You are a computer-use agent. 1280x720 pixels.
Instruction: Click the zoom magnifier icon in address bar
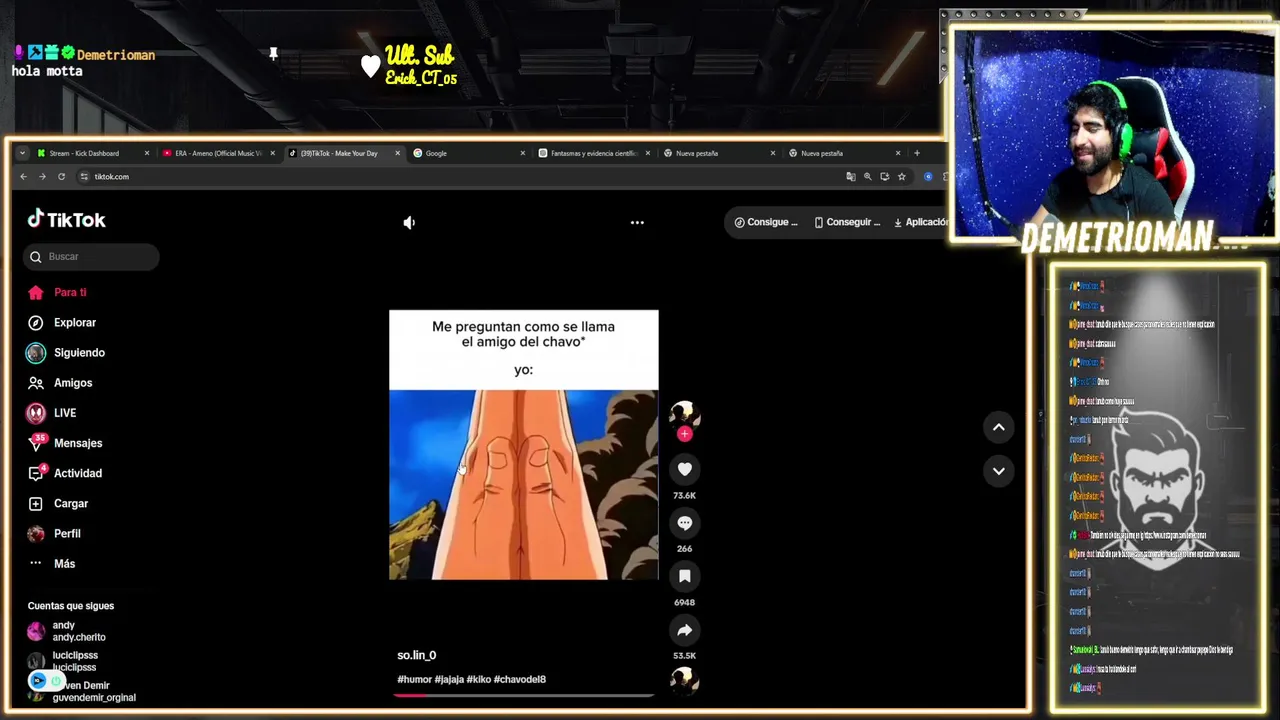click(x=868, y=177)
